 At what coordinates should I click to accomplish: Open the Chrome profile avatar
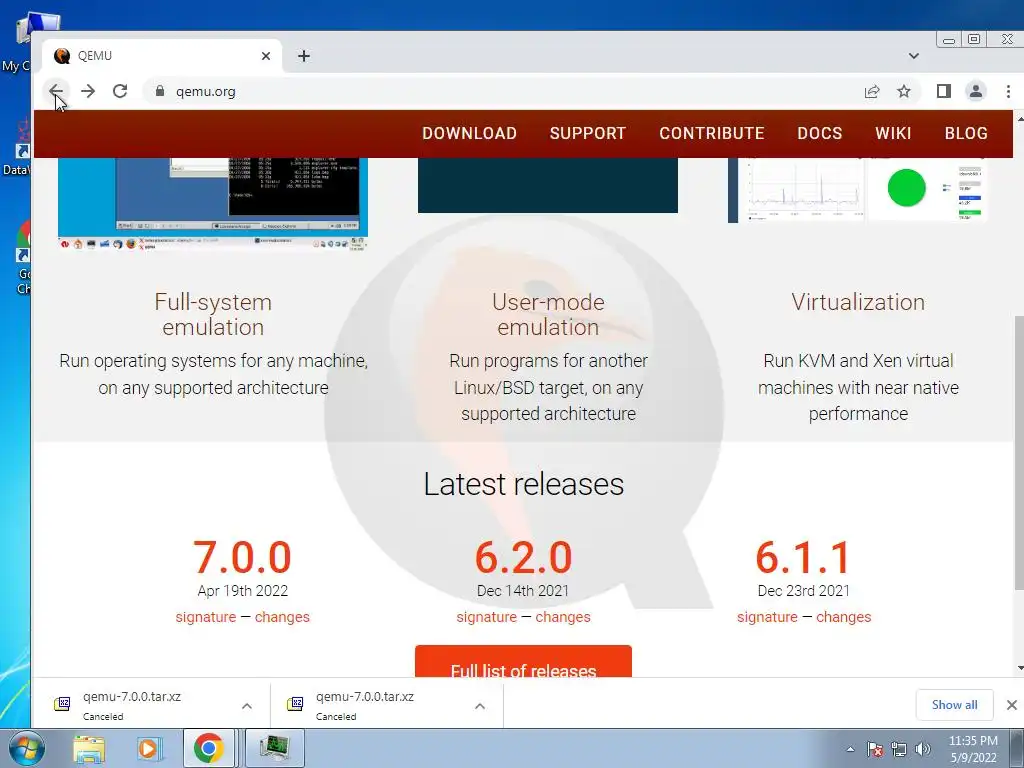click(976, 91)
